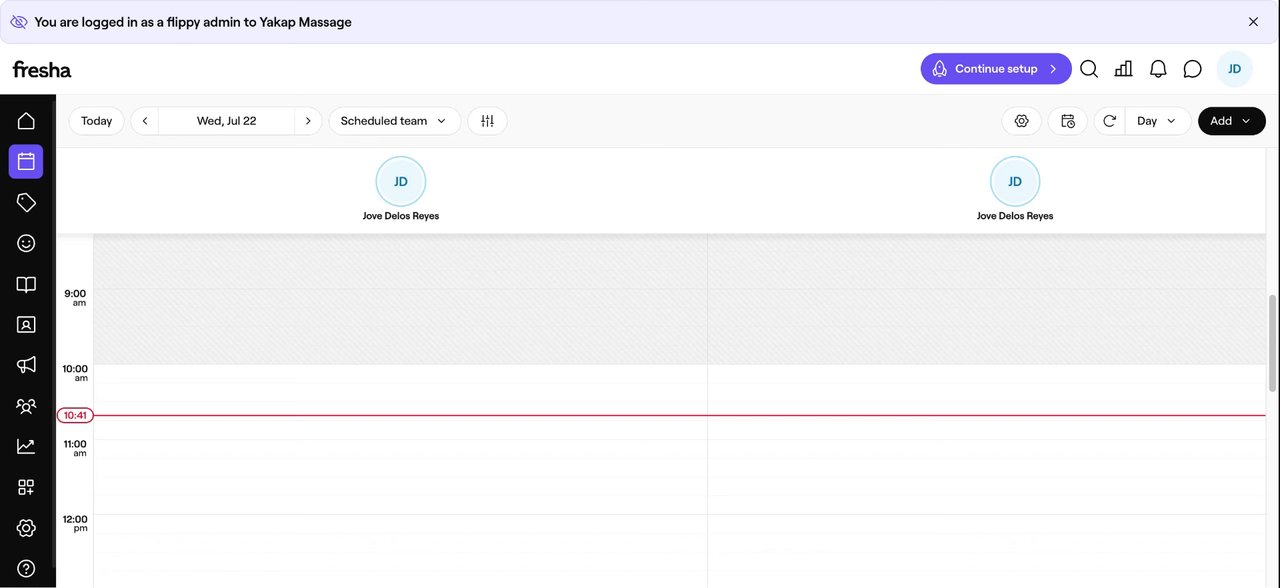Open calendar filters sliders icon
This screenshot has height=588, width=1280.
(x=487, y=121)
